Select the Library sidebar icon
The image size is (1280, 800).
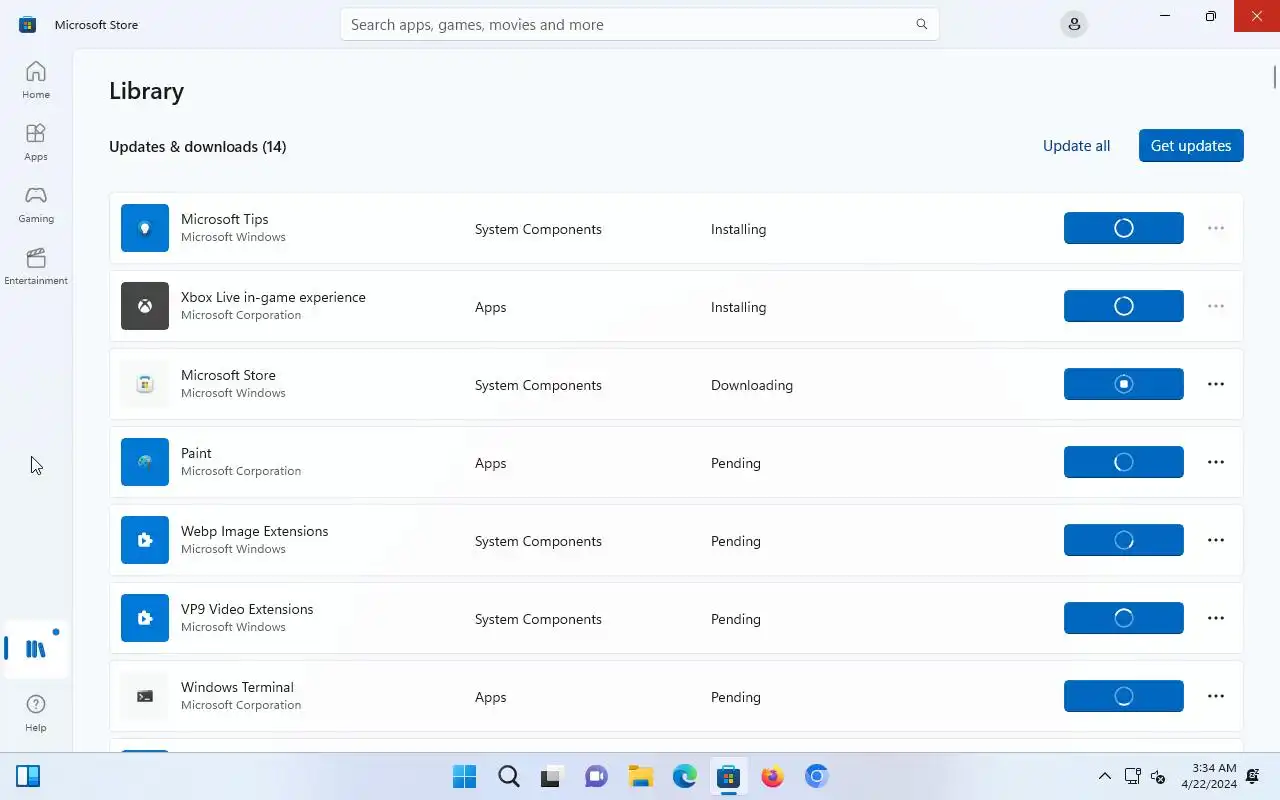click(x=36, y=649)
